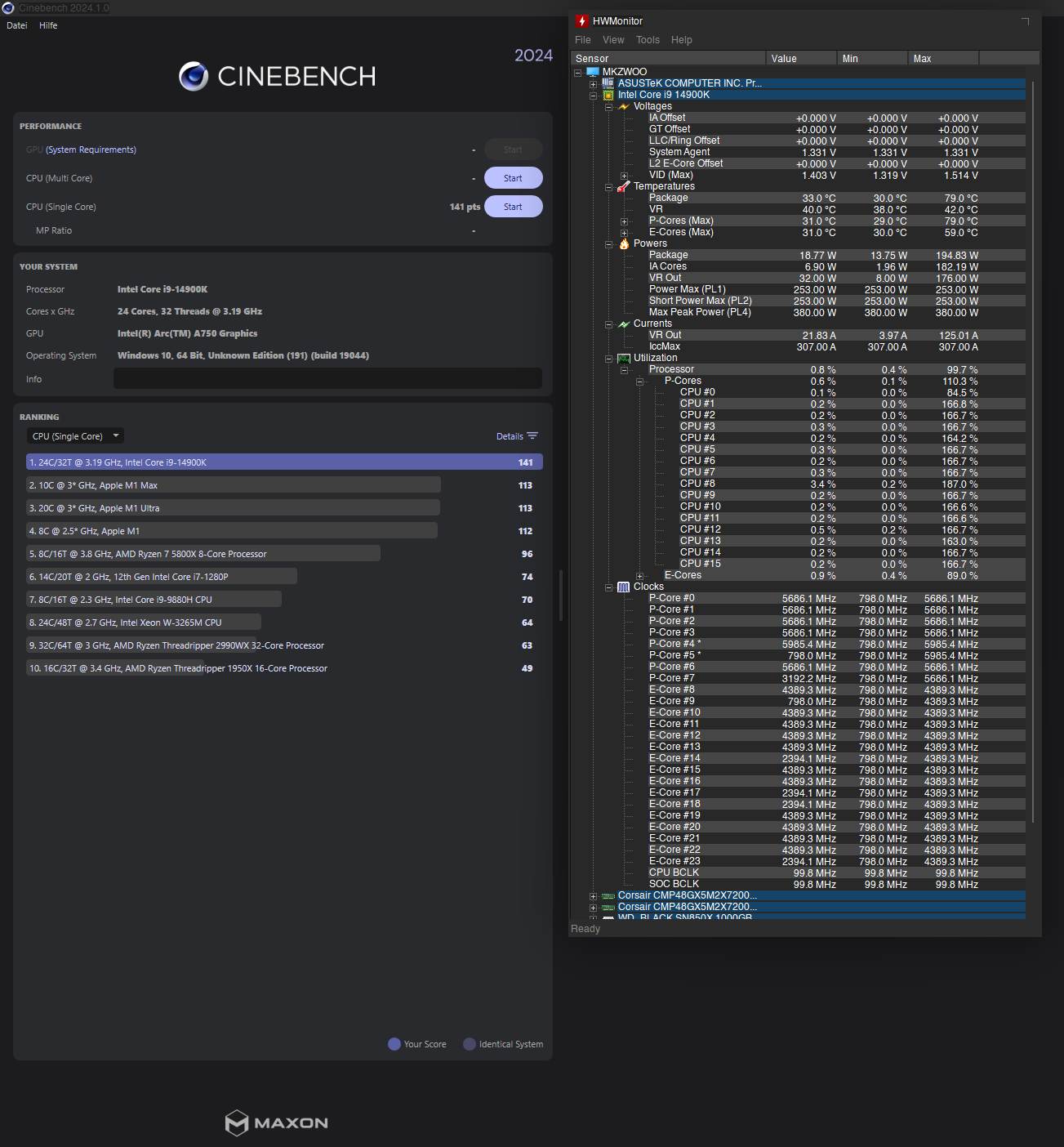This screenshot has width=1064, height=1147.
Task: Expand the P-Cores (Max) temperature entry
Action: point(624,221)
